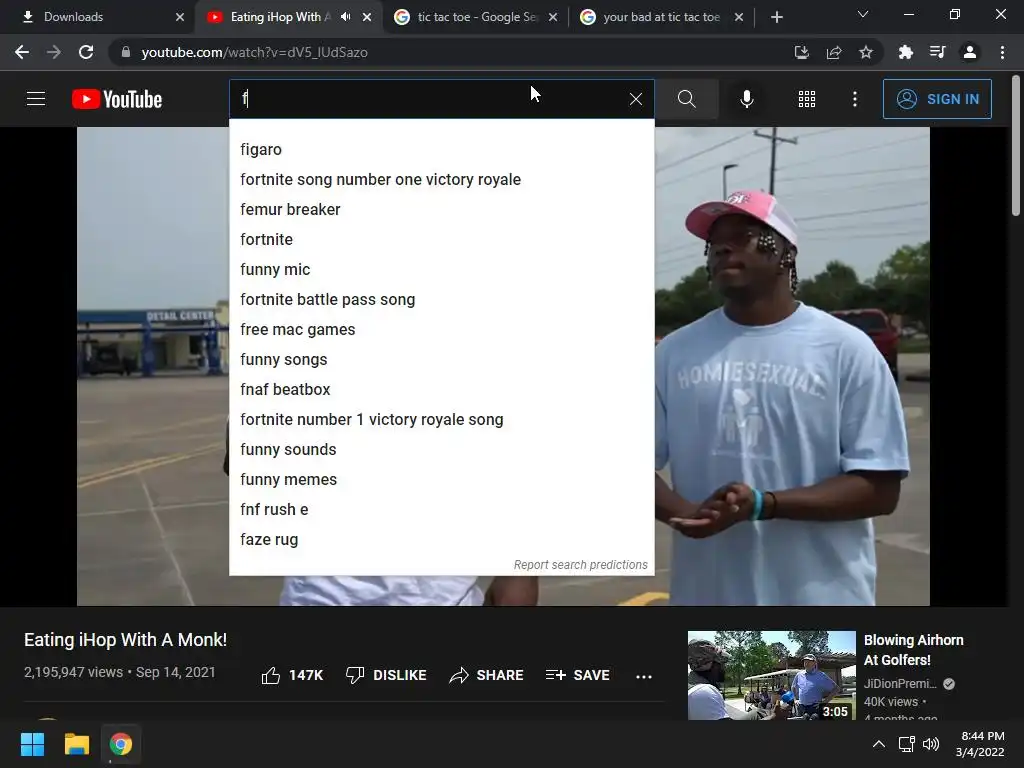
Task: Open Blowing Airhorn At Golfers thumbnail
Action: point(771,675)
